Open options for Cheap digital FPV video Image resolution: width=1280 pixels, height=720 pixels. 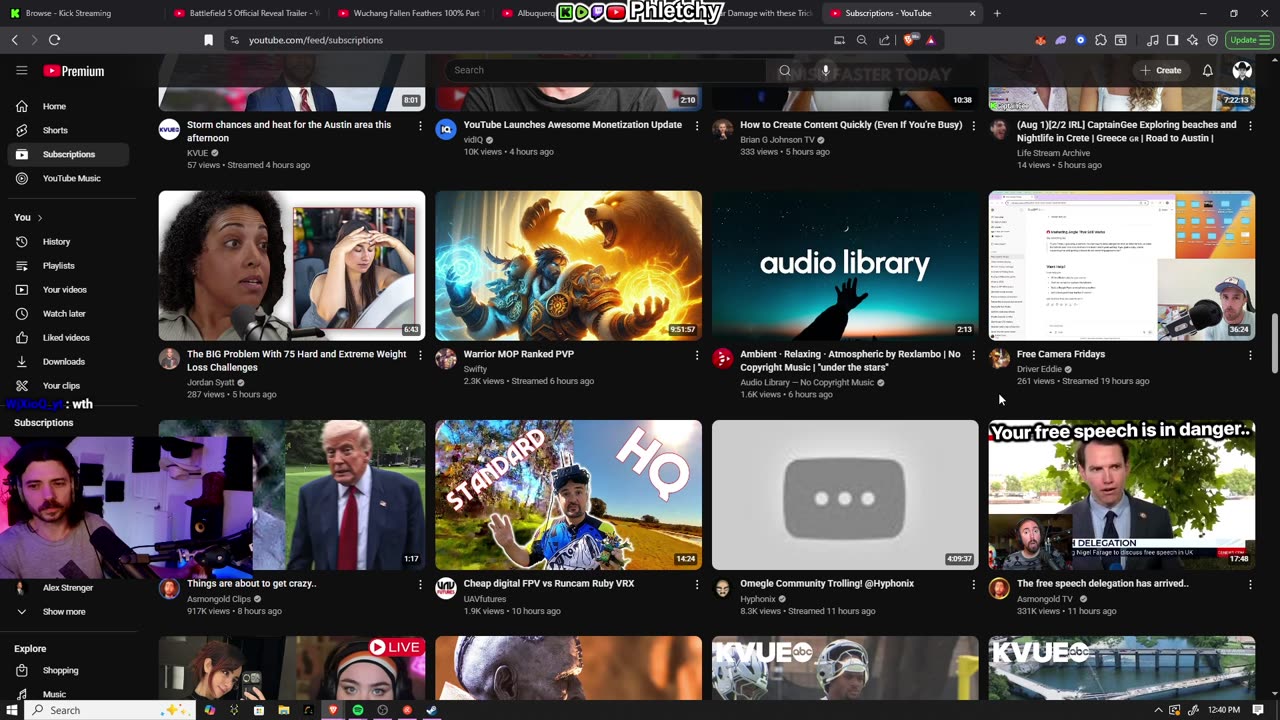697,584
